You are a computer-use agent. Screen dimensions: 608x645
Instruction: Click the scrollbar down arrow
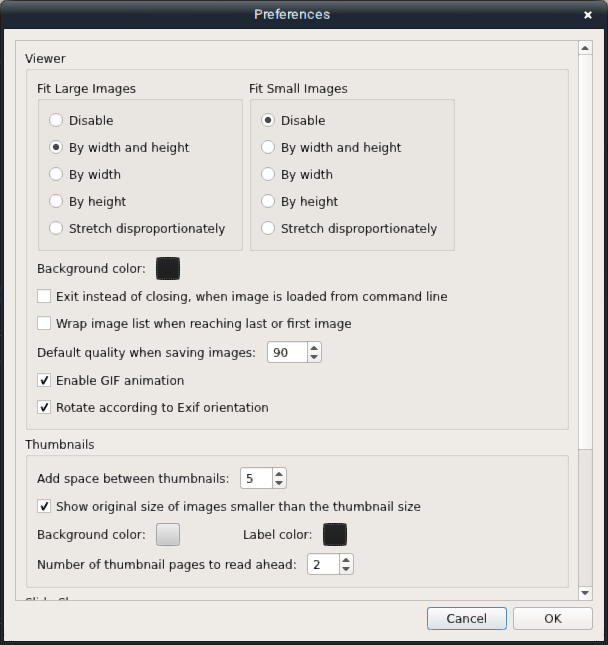(585, 593)
